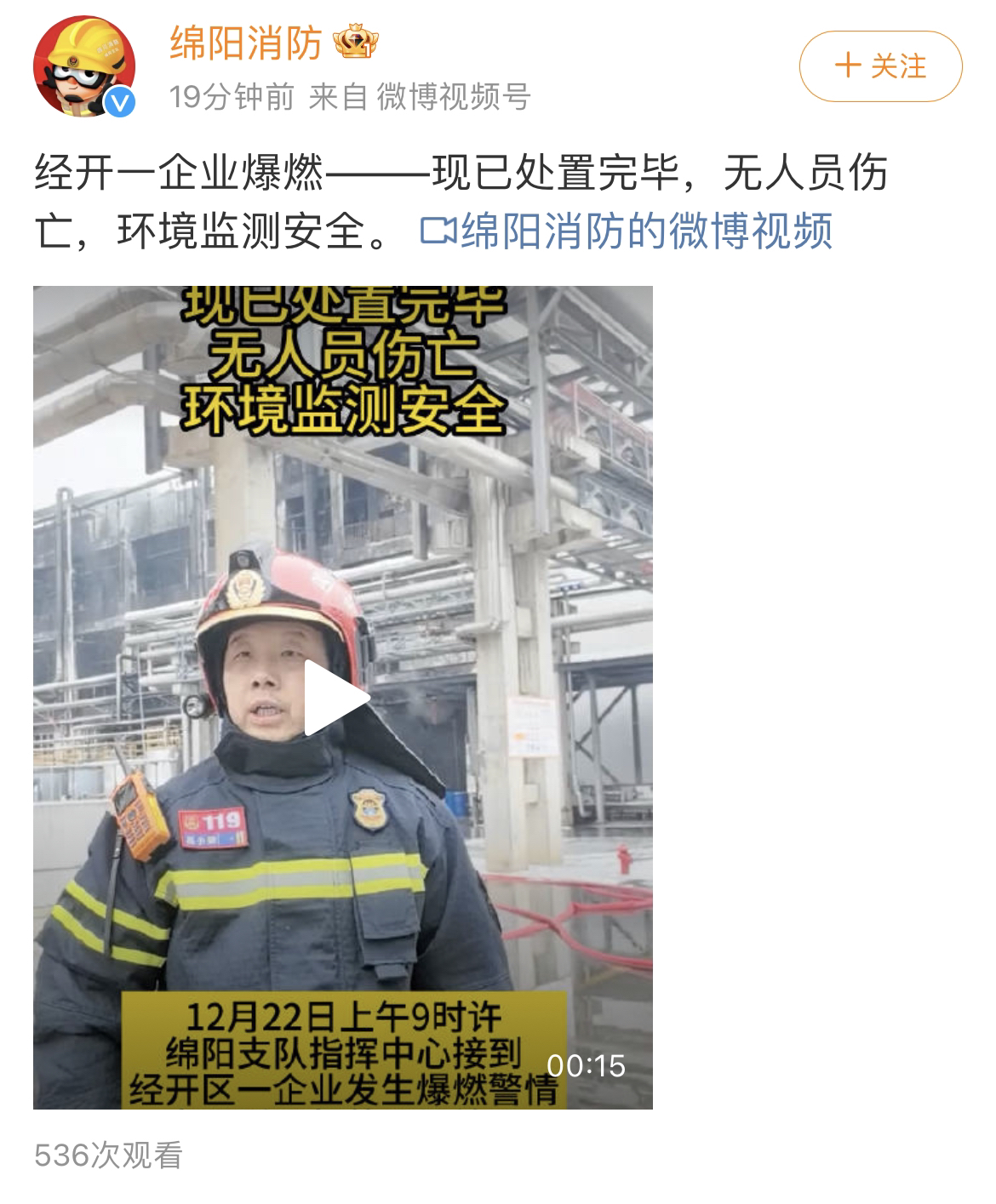Click the red fire hydrant in video
The height and width of the screenshot is (1204, 996).
point(623,858)
